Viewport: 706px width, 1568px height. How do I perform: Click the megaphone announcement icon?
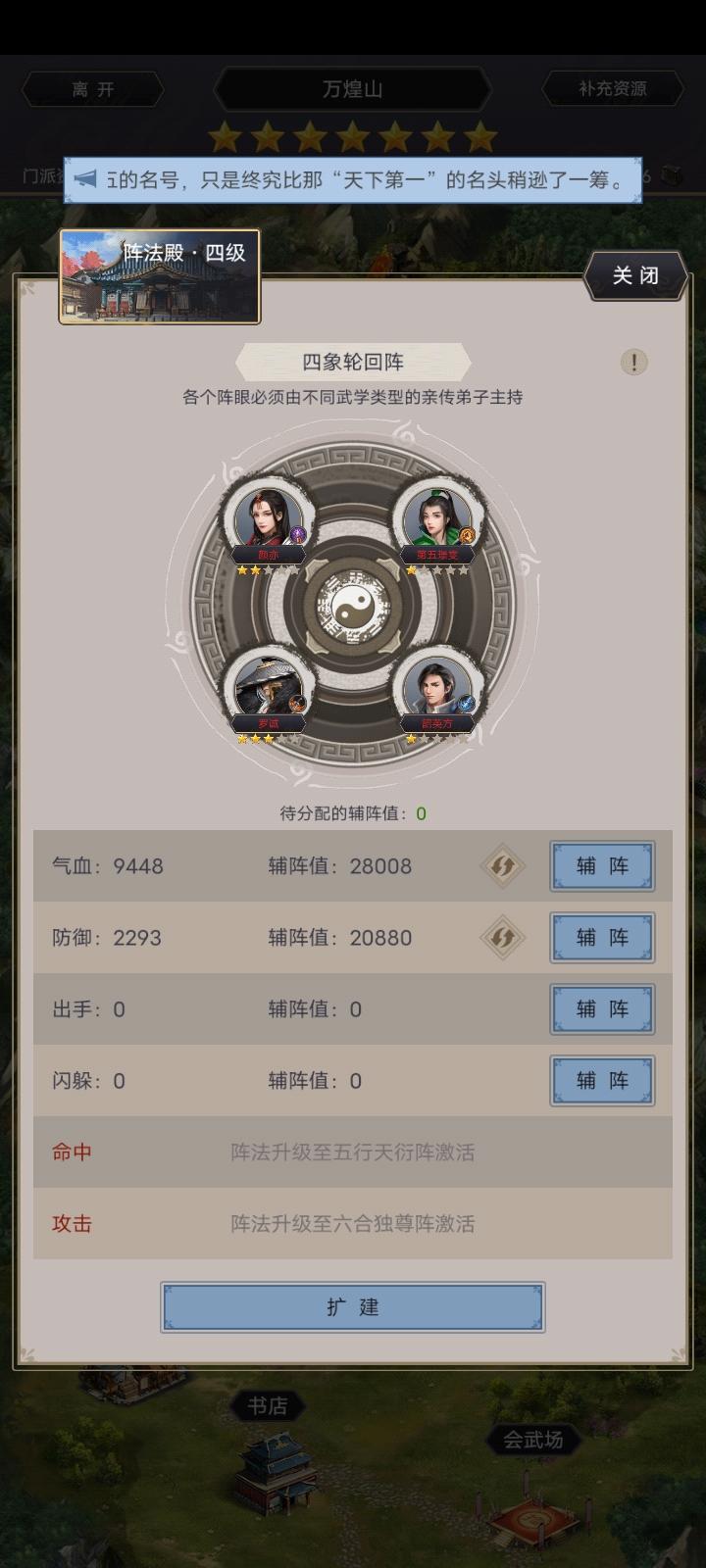tap(86, 179)
